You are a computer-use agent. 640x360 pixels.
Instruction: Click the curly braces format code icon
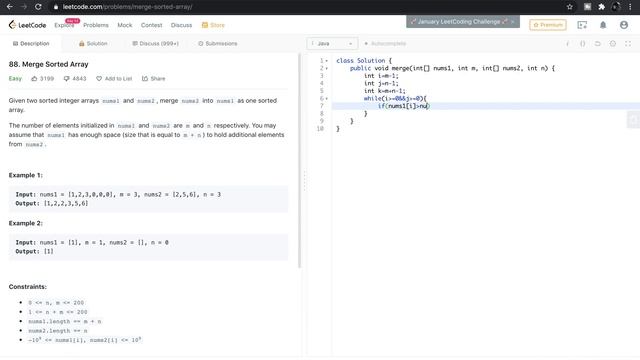pos(582,44)
